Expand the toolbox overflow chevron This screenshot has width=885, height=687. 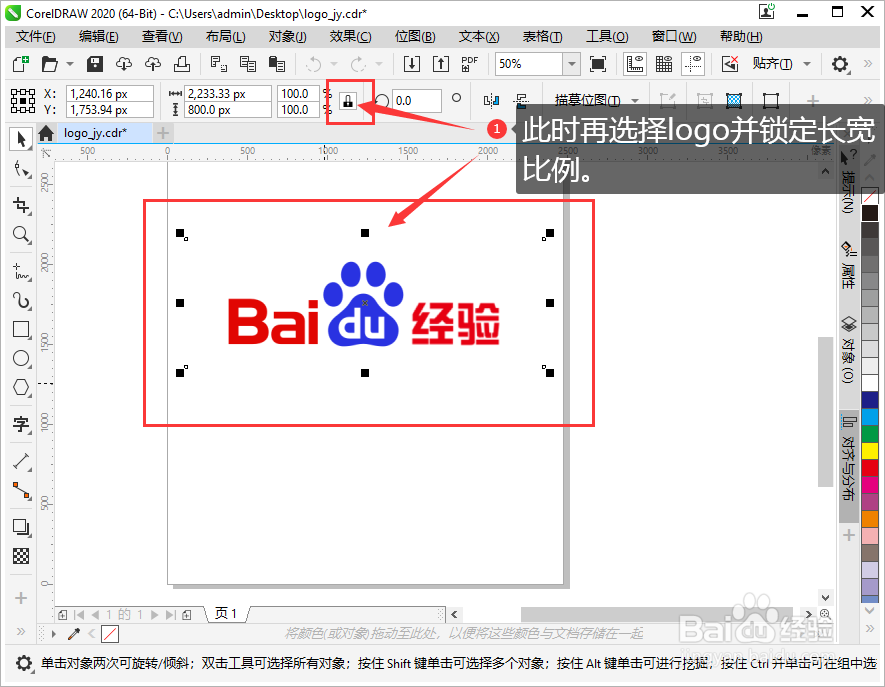pyautogui.click(x=21, y=631)
